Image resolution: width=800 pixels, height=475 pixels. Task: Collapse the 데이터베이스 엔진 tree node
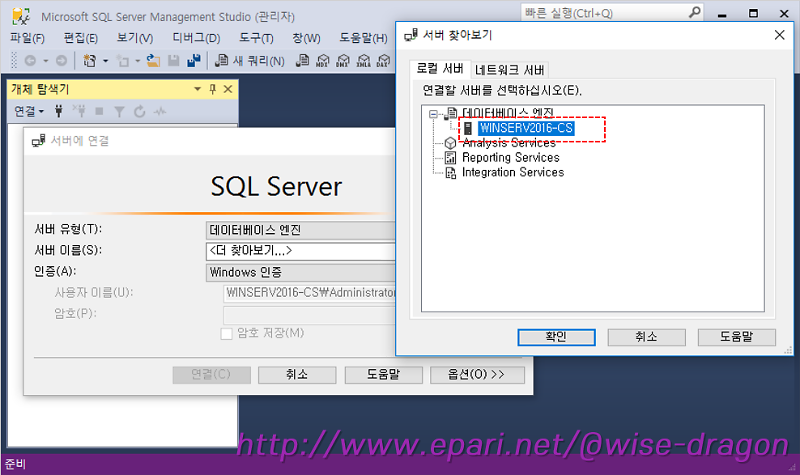(434, 114)
